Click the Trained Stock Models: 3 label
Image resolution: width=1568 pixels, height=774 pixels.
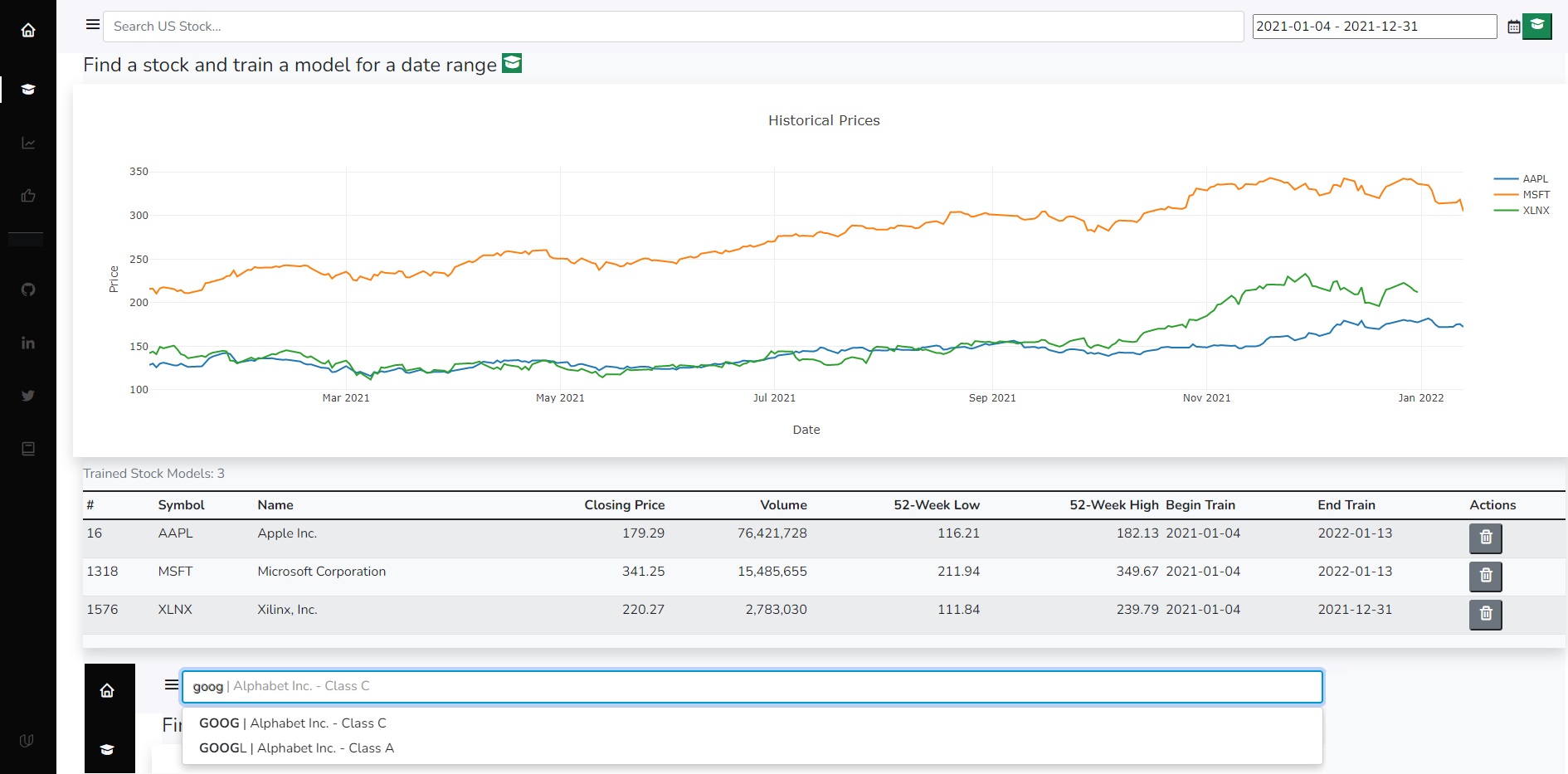pyautogui.click(x=153, y=474)
